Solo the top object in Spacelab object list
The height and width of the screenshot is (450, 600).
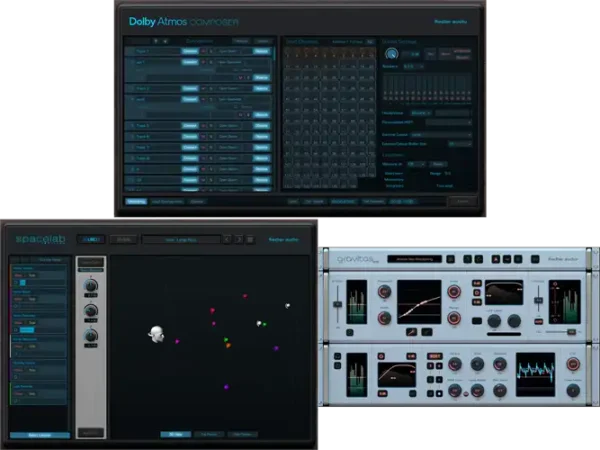(x=32, y=276)
